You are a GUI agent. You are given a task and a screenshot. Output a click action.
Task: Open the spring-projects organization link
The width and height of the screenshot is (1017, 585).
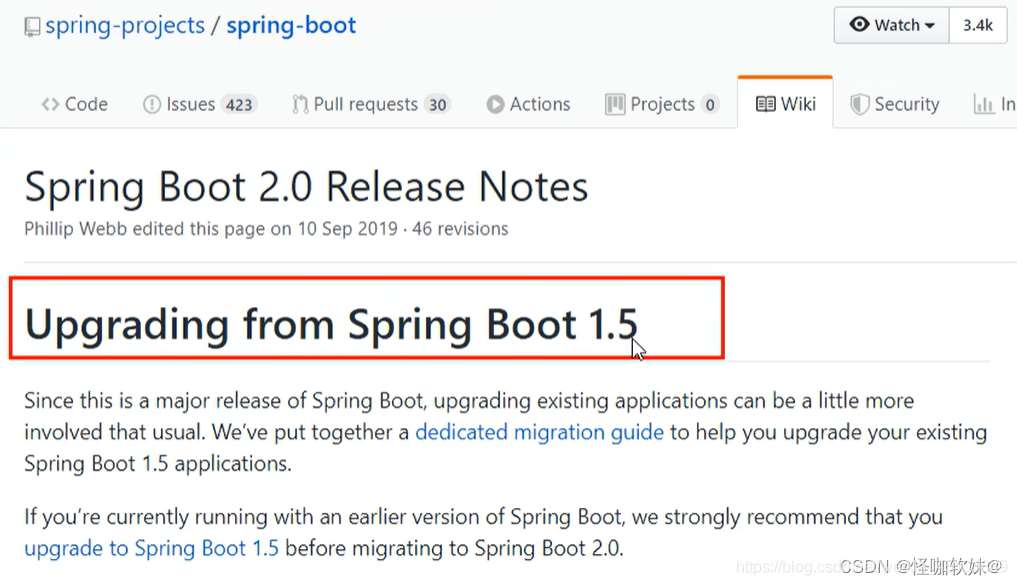point(125,26)
